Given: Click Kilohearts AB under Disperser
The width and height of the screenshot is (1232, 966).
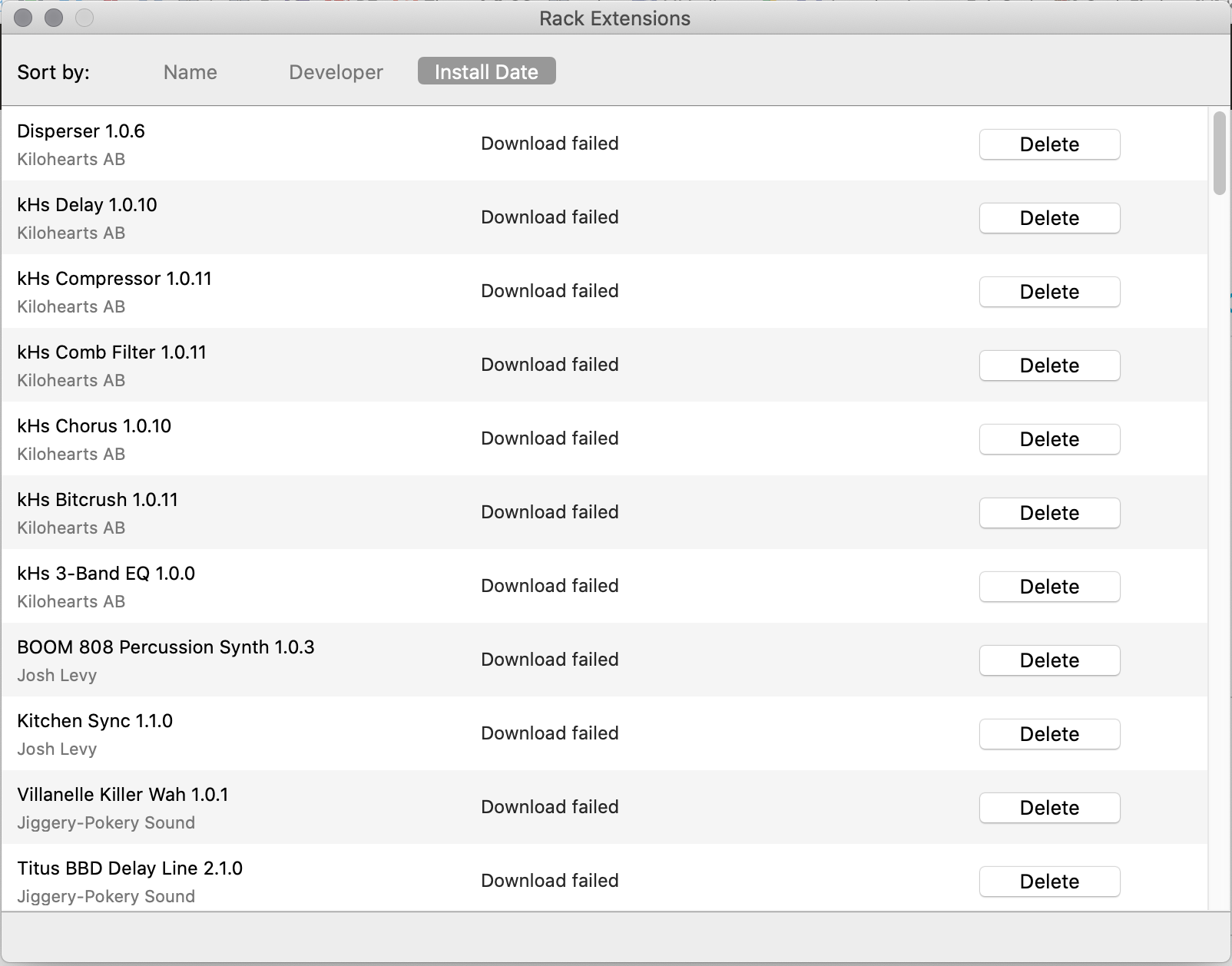Looking at the screenshot, I should point(71,160).
